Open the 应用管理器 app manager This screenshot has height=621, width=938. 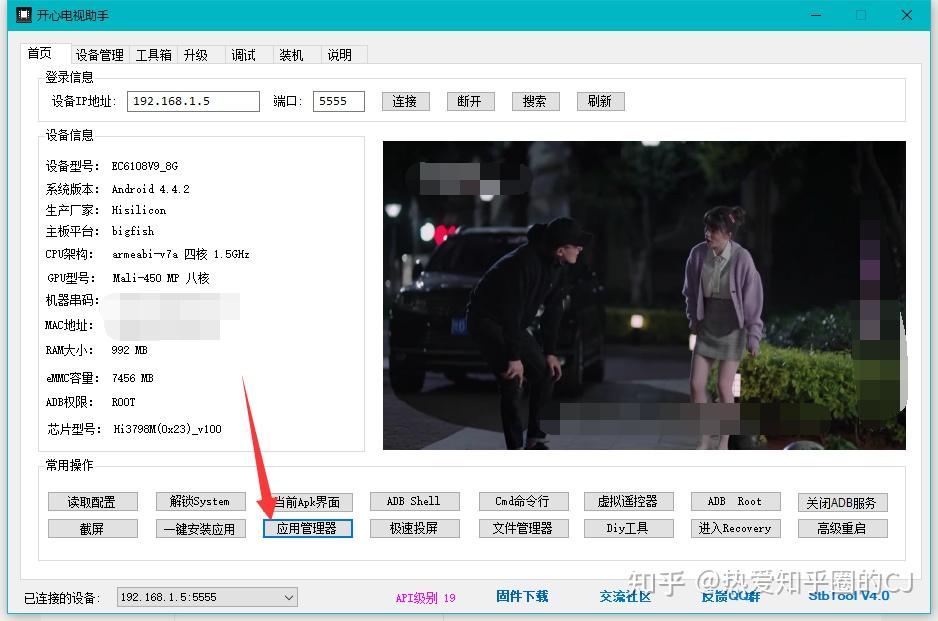(x=307, y=529)
